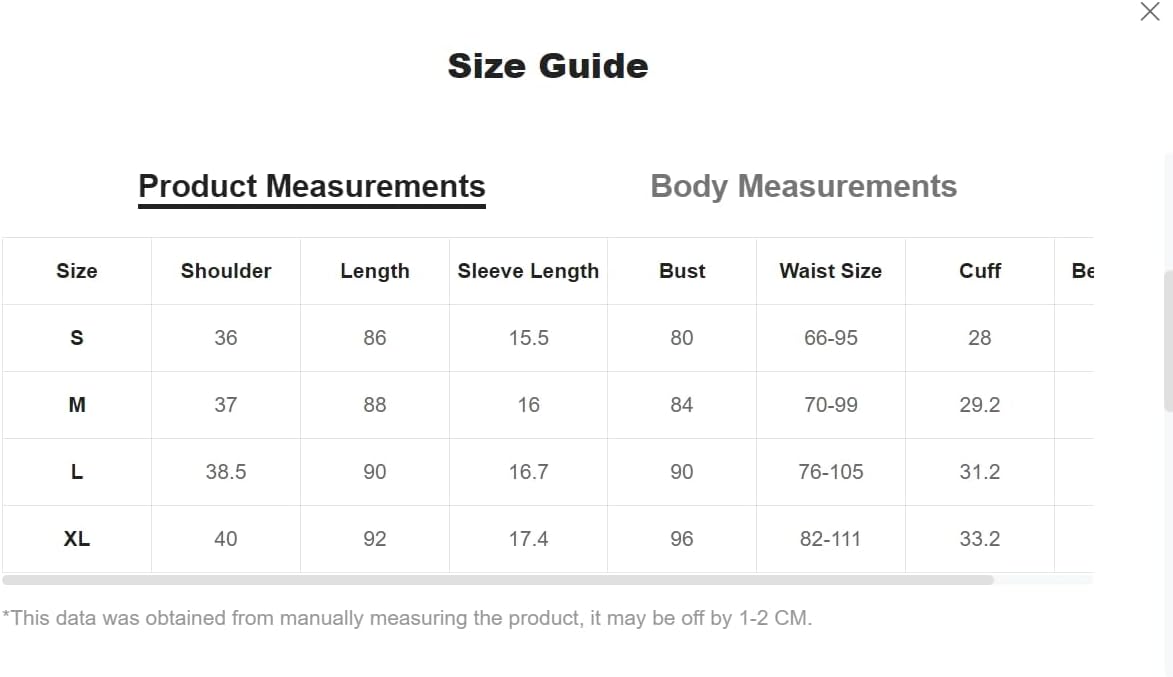Select the L size row label

tap(77, 472)
